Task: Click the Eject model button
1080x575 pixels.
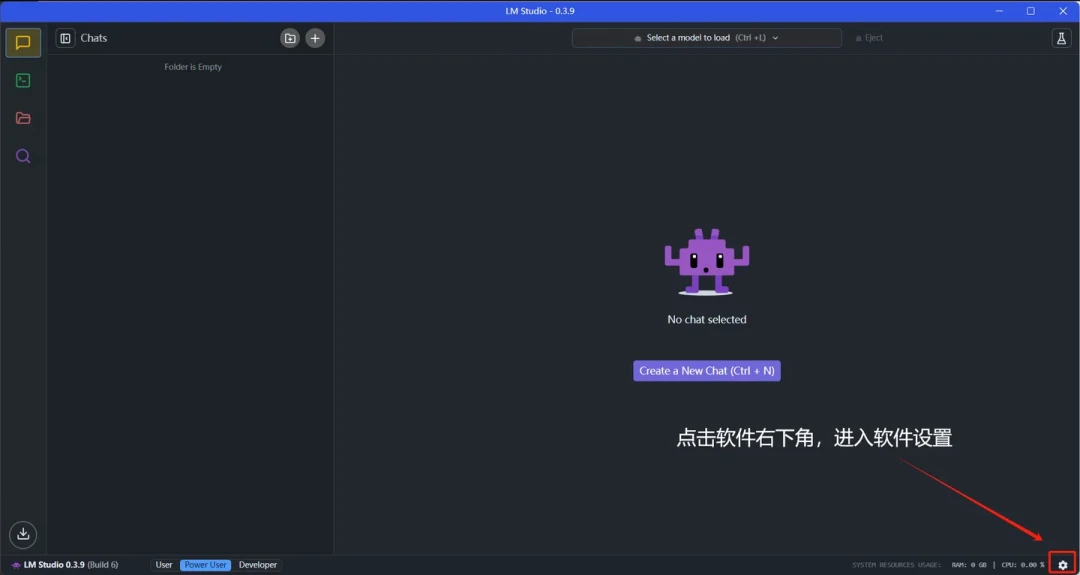Action: coord(869,38)
